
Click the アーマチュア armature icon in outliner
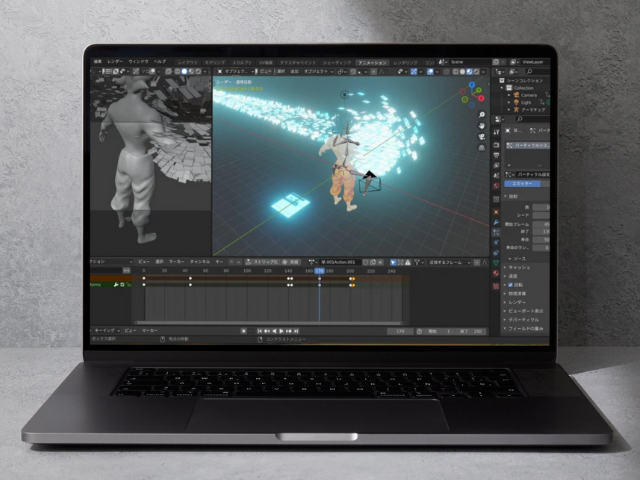(516, 110)
